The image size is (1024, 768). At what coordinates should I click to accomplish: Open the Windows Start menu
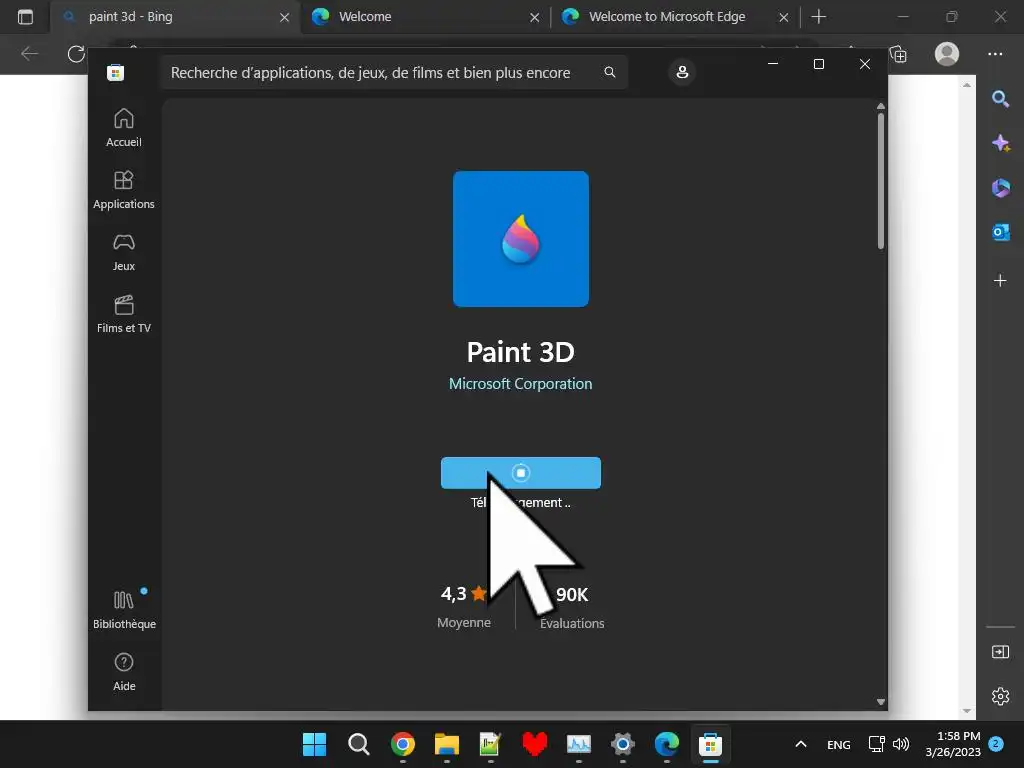pos(314,744)
